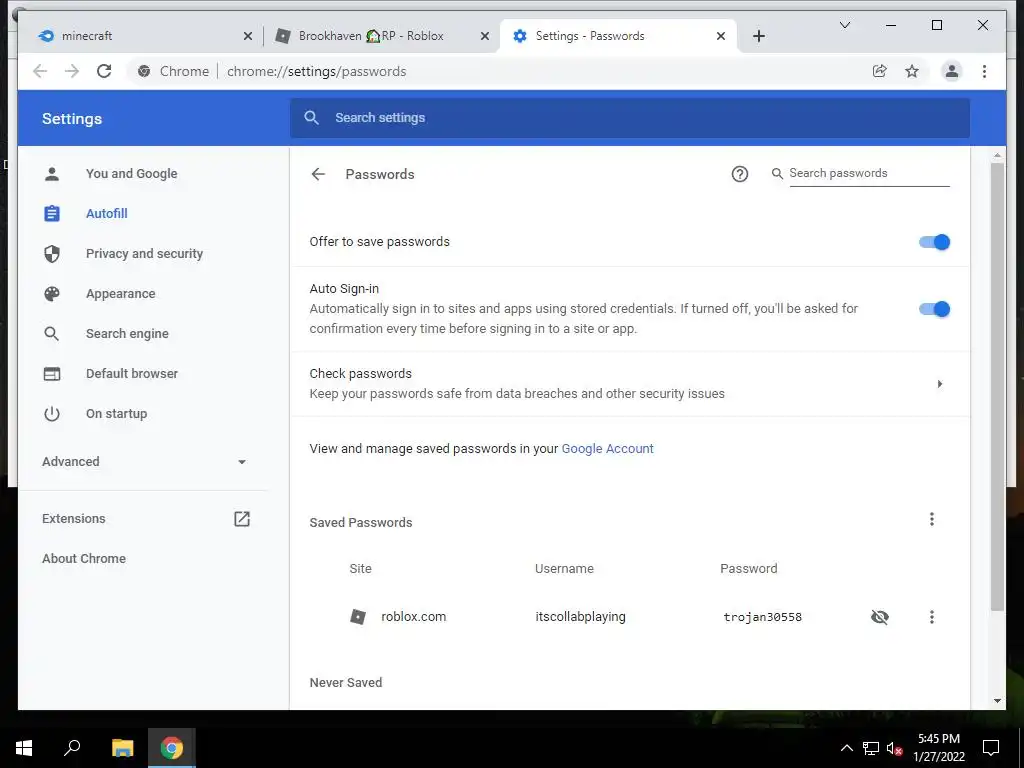Click the Never Saved heading
Image resolution: width=1024 pixels, height=768 pixels.
pyautogui.click(x=345, y=682)
